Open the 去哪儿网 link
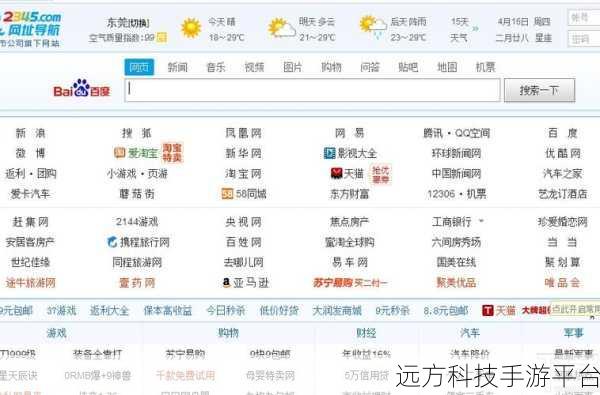600x395 pixels. point(244,263)
